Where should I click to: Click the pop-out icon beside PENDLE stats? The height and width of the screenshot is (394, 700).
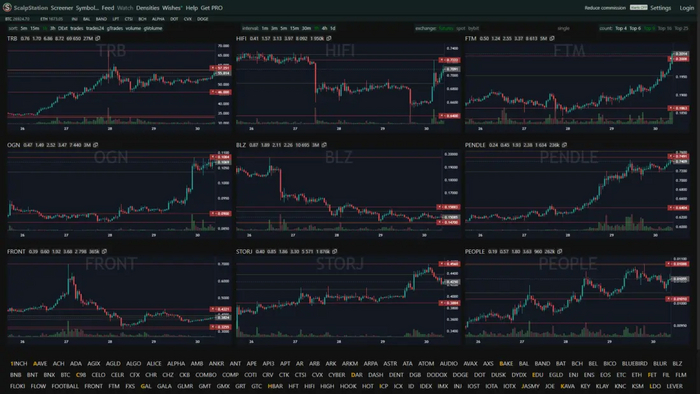coord(564,145)
